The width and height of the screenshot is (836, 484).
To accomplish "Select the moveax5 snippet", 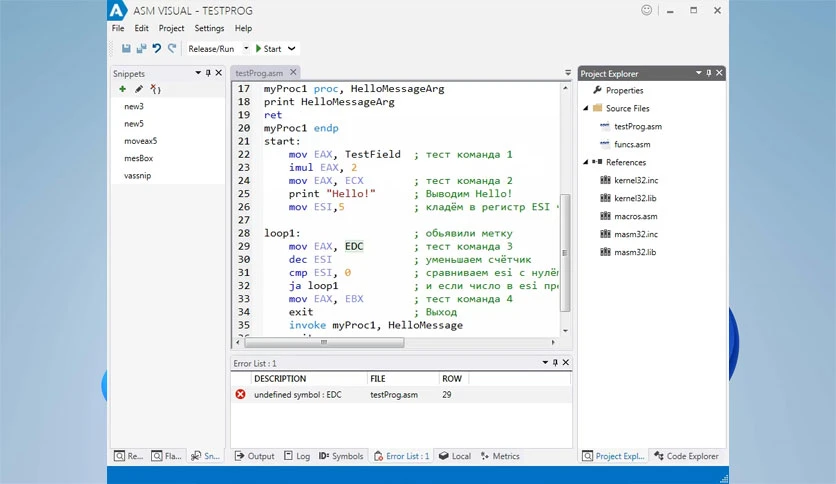I will [141, 141].
